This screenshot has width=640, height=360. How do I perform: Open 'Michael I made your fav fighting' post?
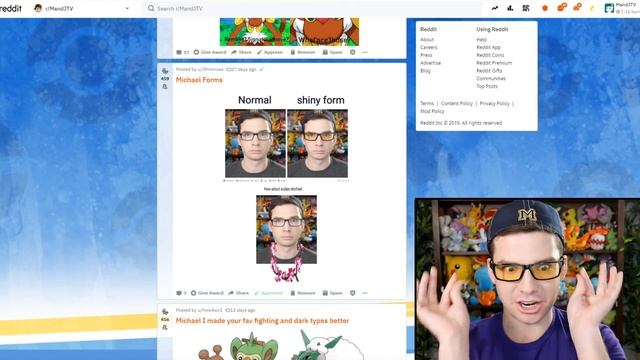pos(262,321)
